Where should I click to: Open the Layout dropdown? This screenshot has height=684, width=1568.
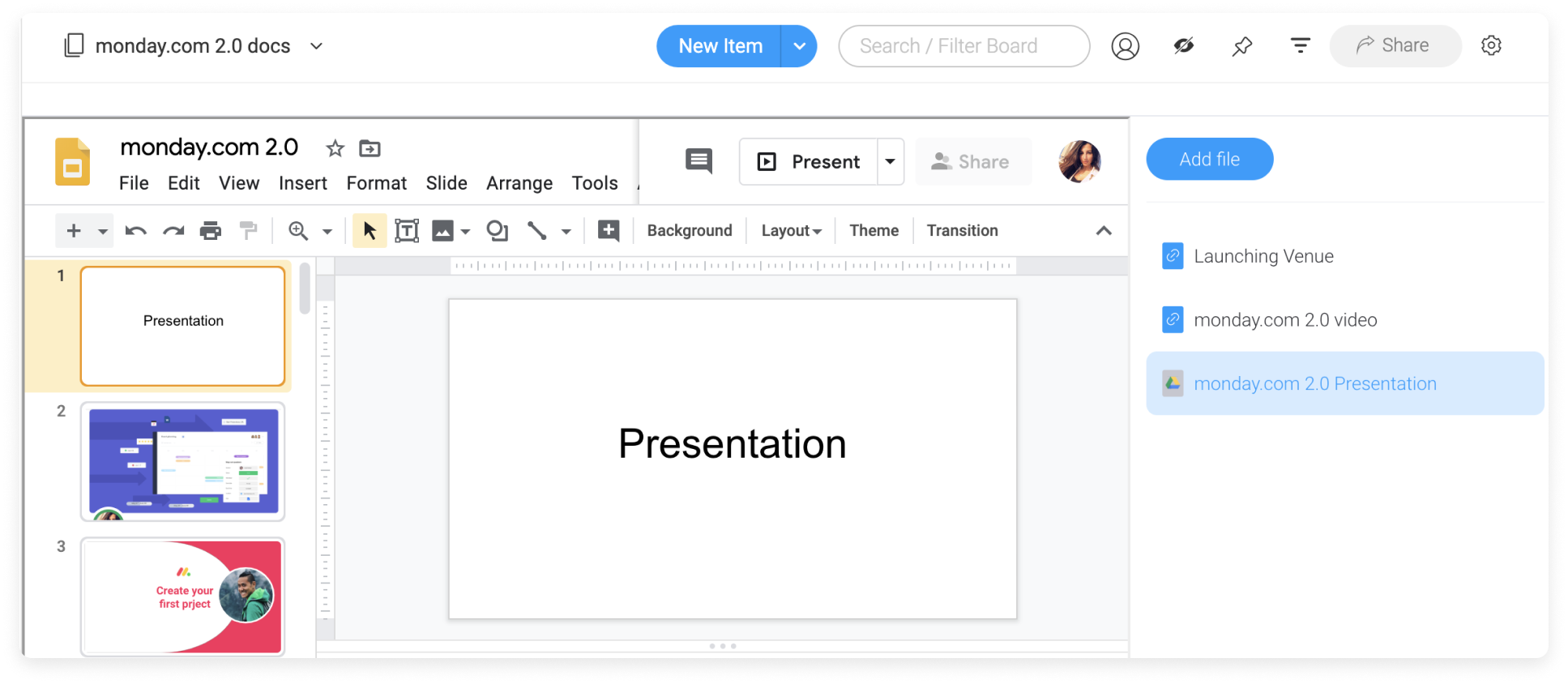tap(792, 231)
